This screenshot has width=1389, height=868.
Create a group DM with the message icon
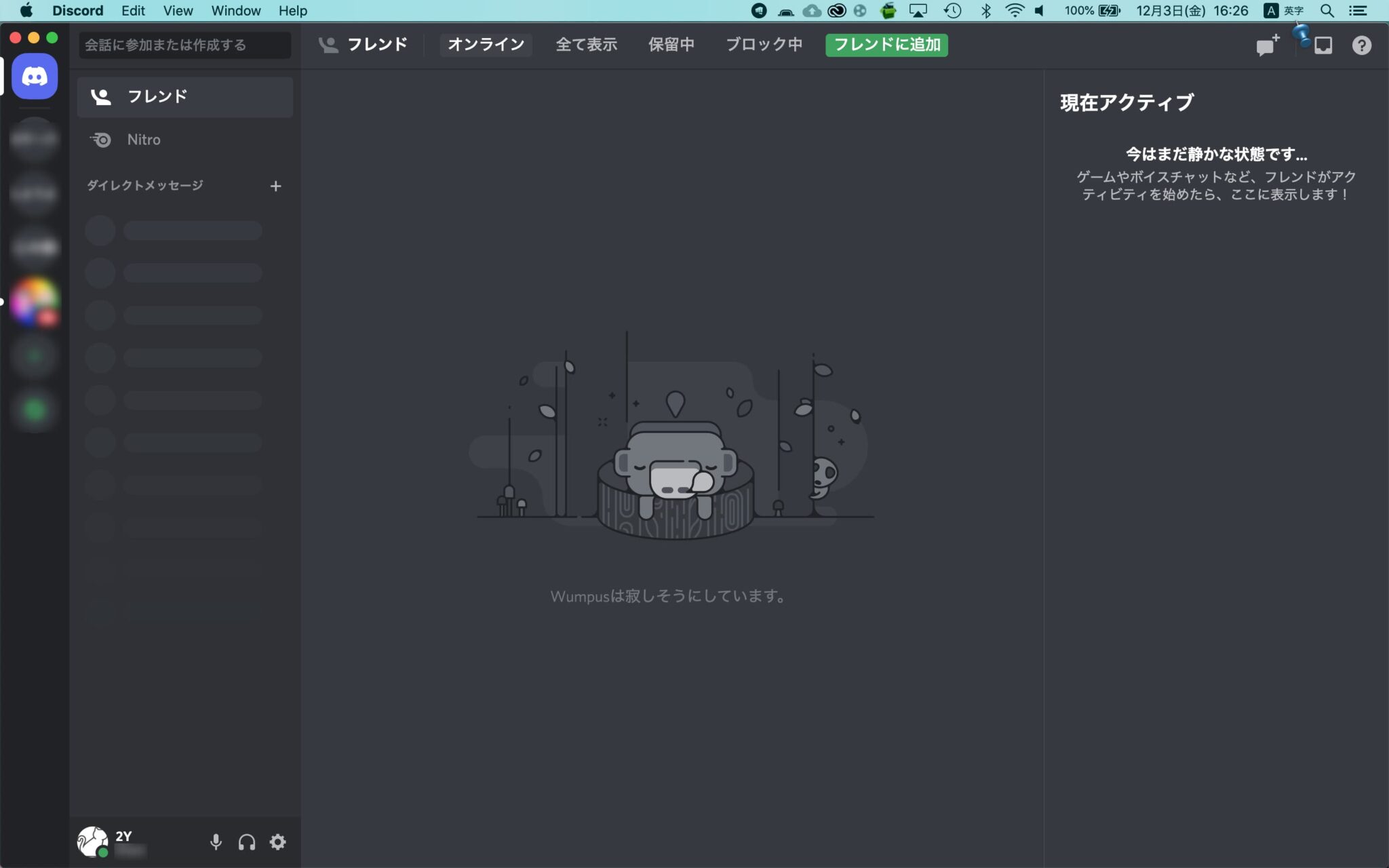tap(1266, 45)
